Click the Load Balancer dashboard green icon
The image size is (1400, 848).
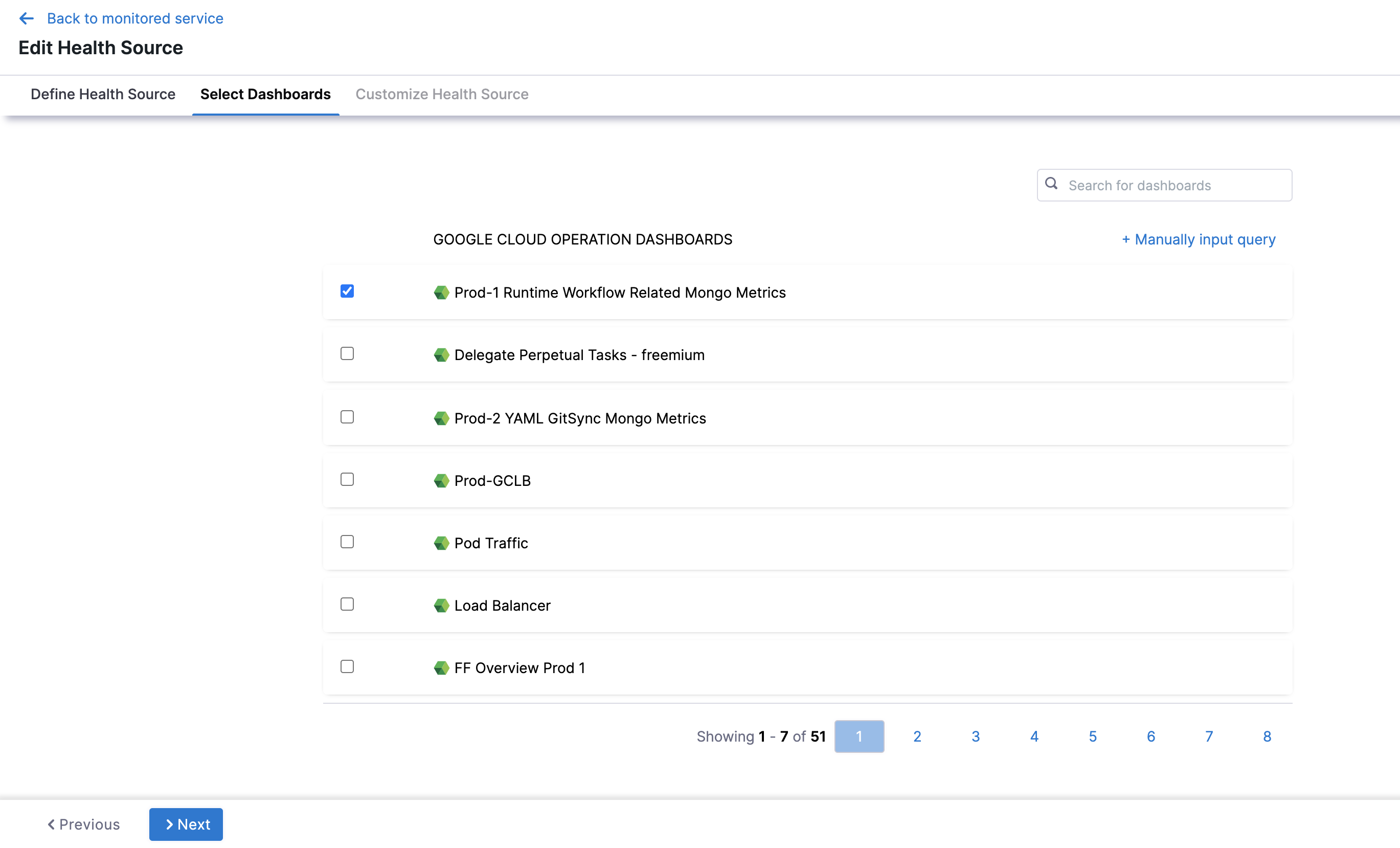click(x=441, y=606)
